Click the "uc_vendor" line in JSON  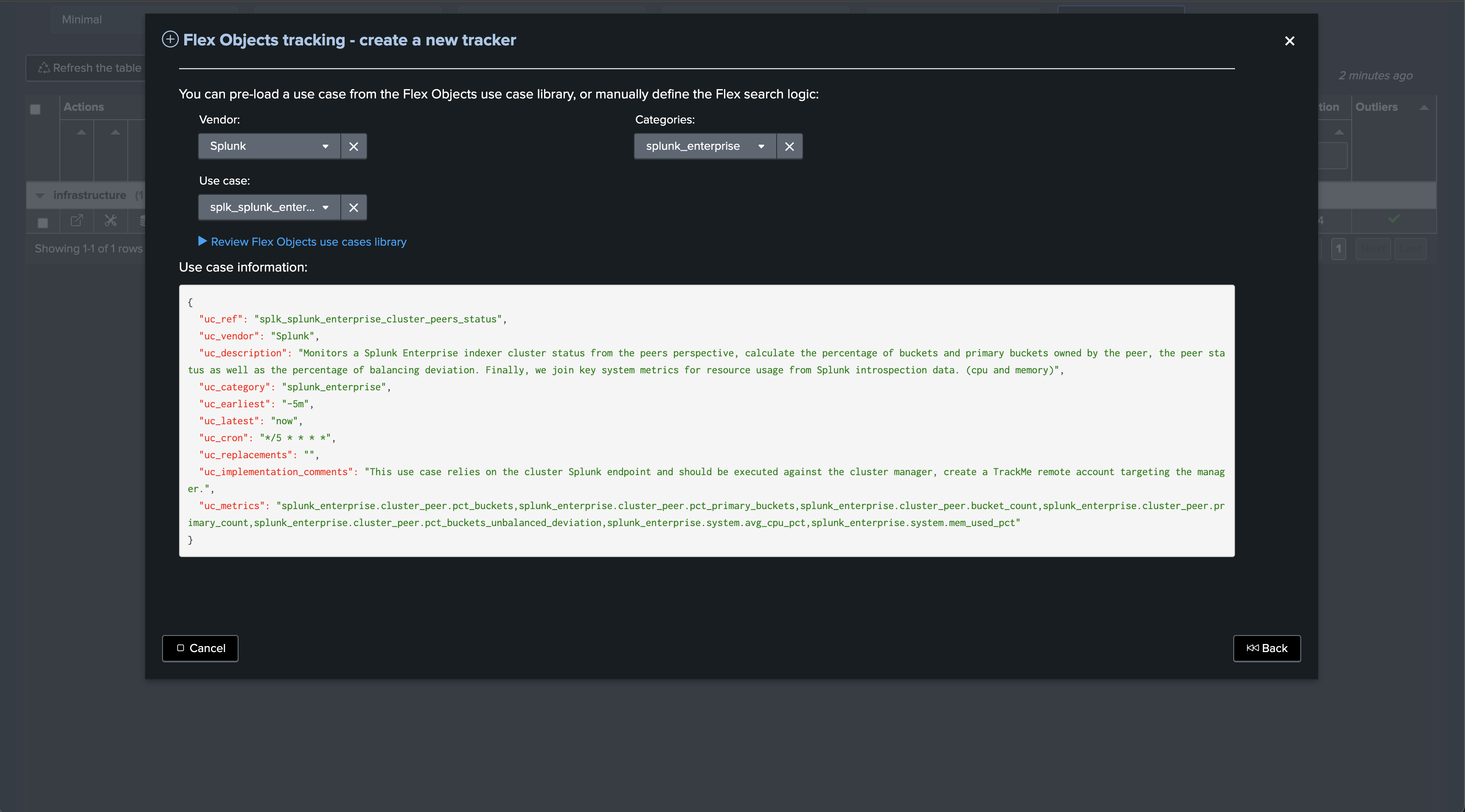point(259,336)
